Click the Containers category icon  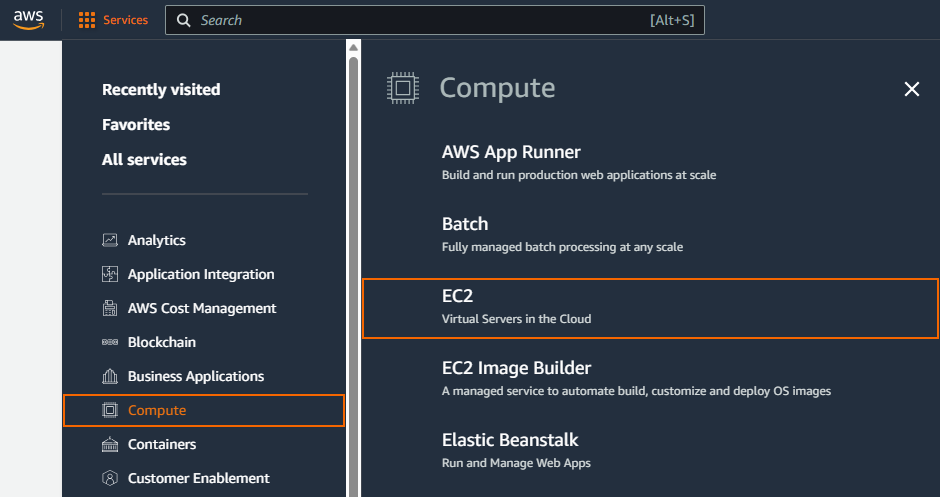coord(110,444)
